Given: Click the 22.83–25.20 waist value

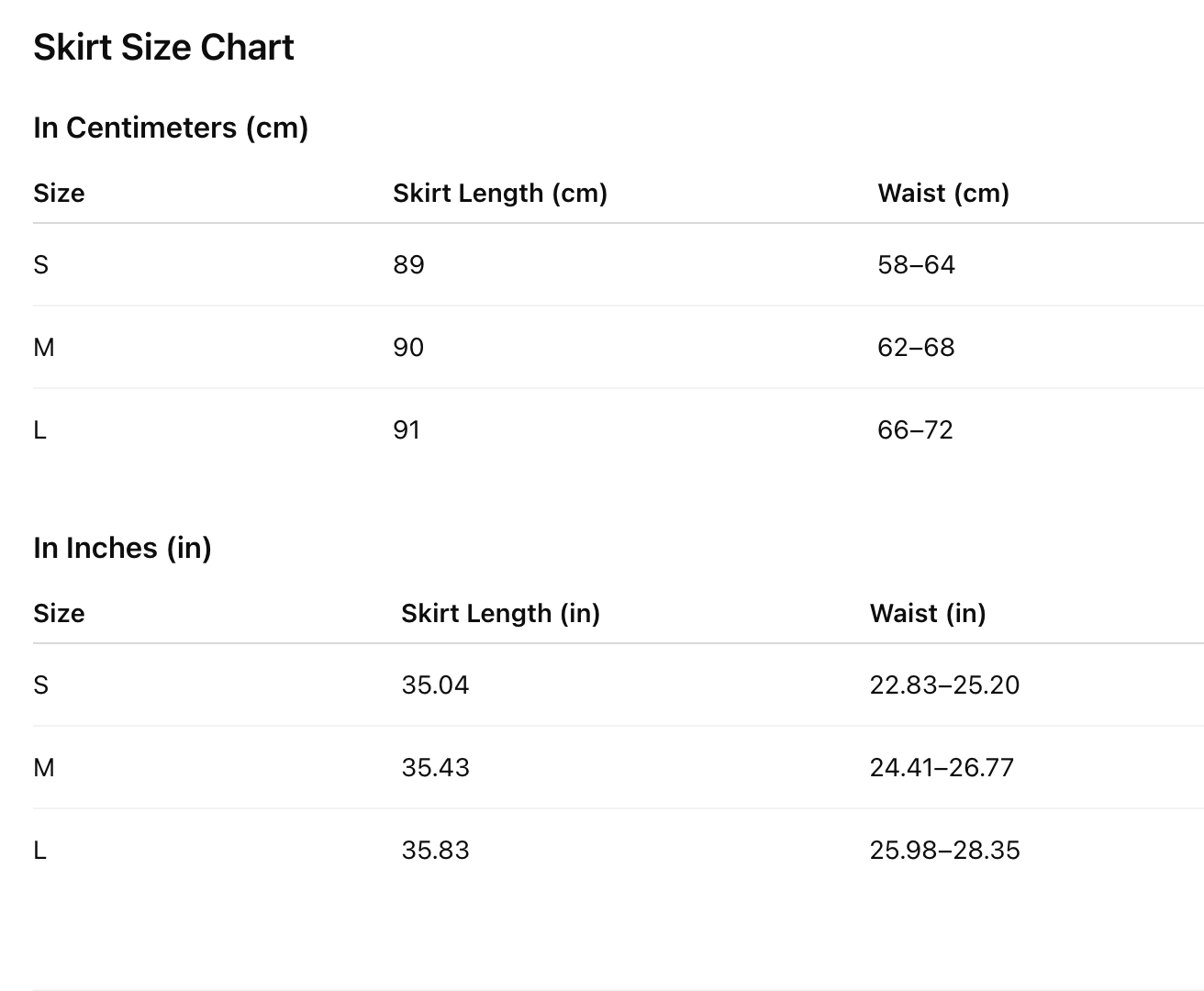Looking at the screenshot, I should point(944,685).
